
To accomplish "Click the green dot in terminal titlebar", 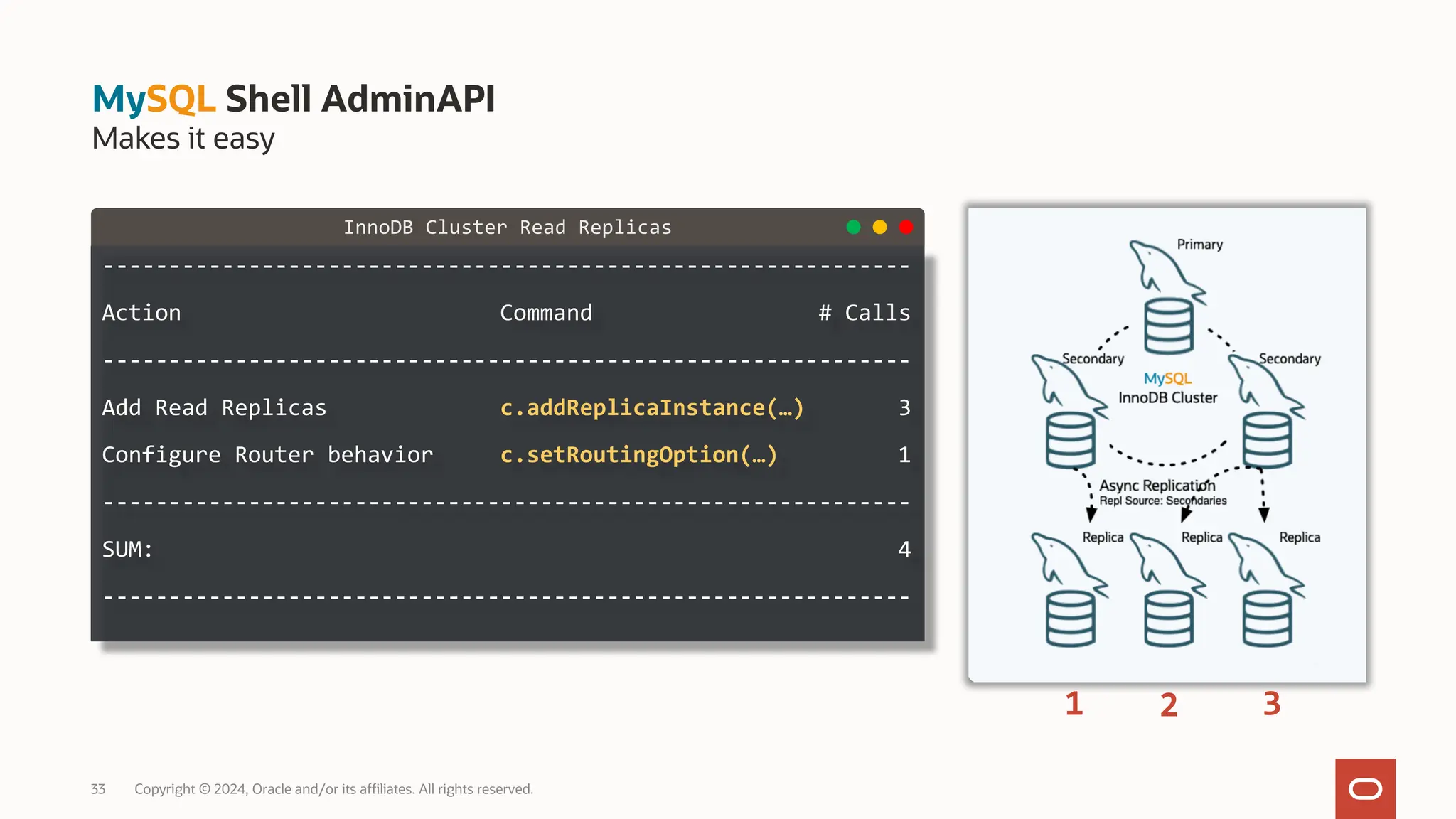I will [x=853, y=227].
